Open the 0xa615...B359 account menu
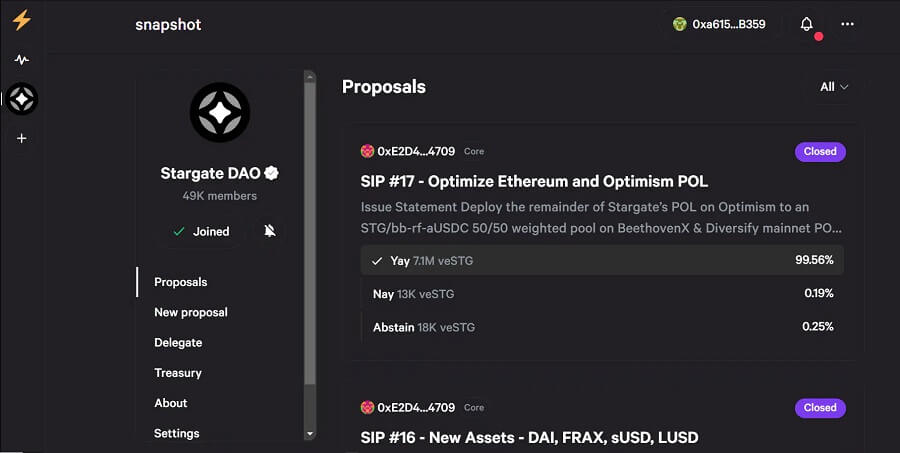This screenshot has height=453, width=900. [719, 24]
